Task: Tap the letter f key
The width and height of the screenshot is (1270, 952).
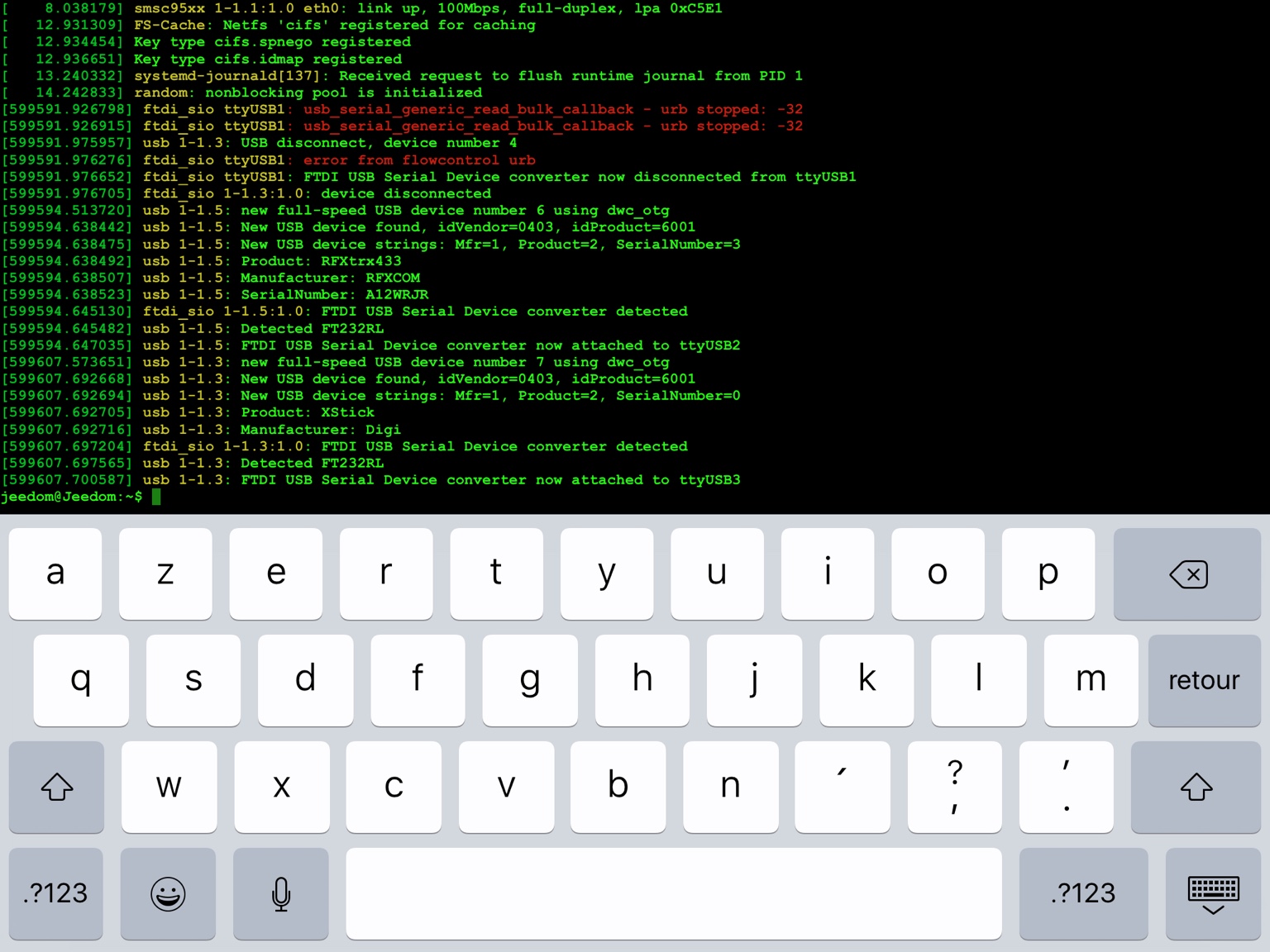Action: [x=418, y=680]
